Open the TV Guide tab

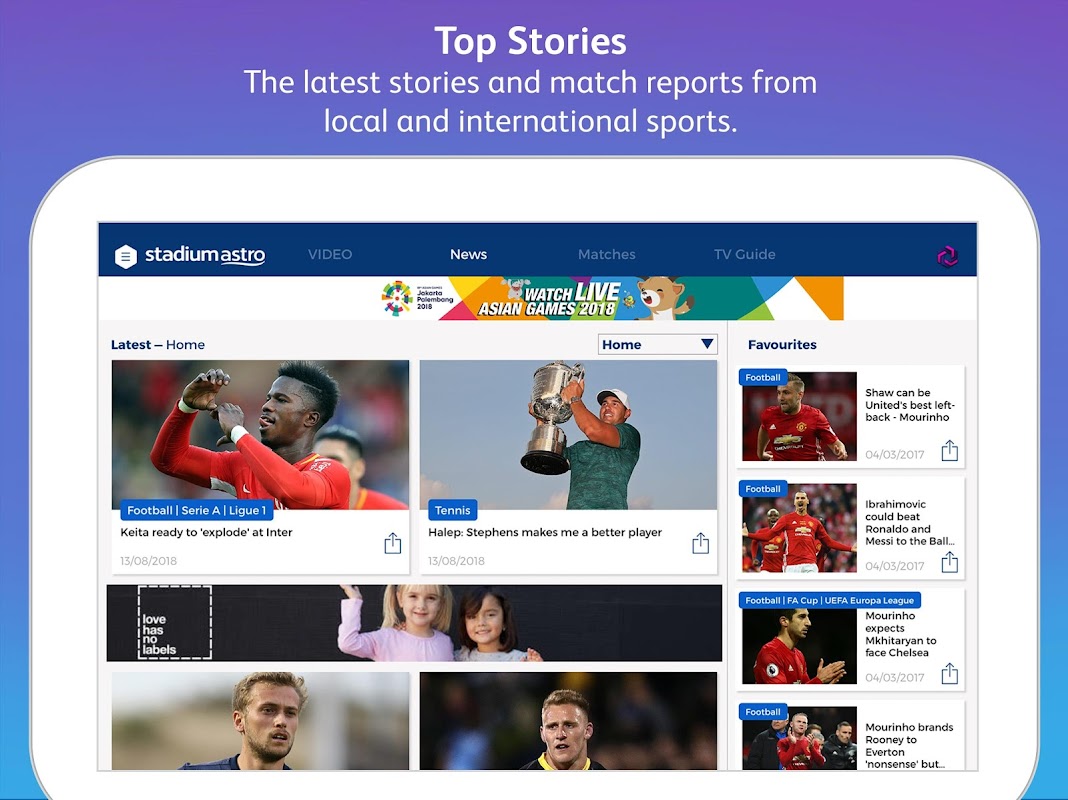click(x=744, y=254)
